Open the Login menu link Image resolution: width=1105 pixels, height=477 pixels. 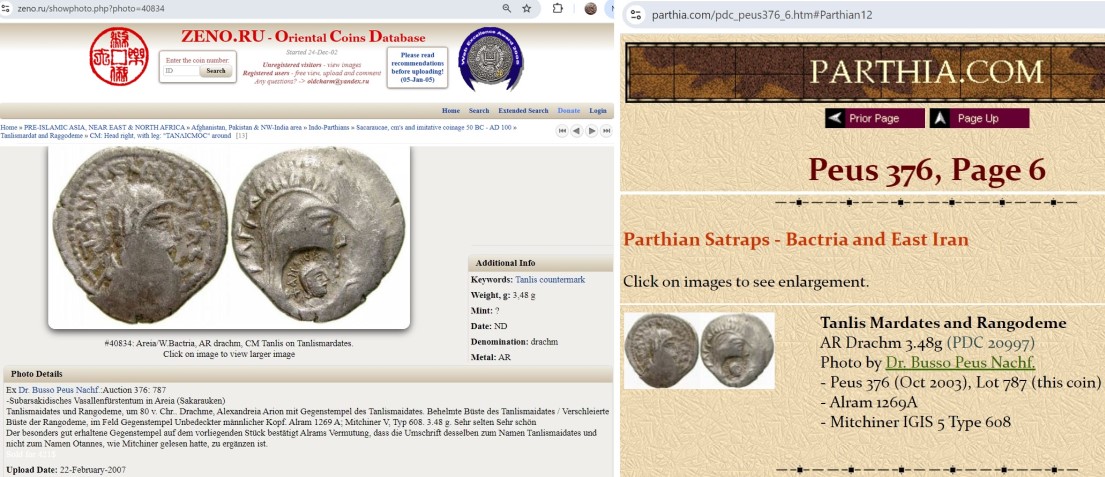click(598, 111)
